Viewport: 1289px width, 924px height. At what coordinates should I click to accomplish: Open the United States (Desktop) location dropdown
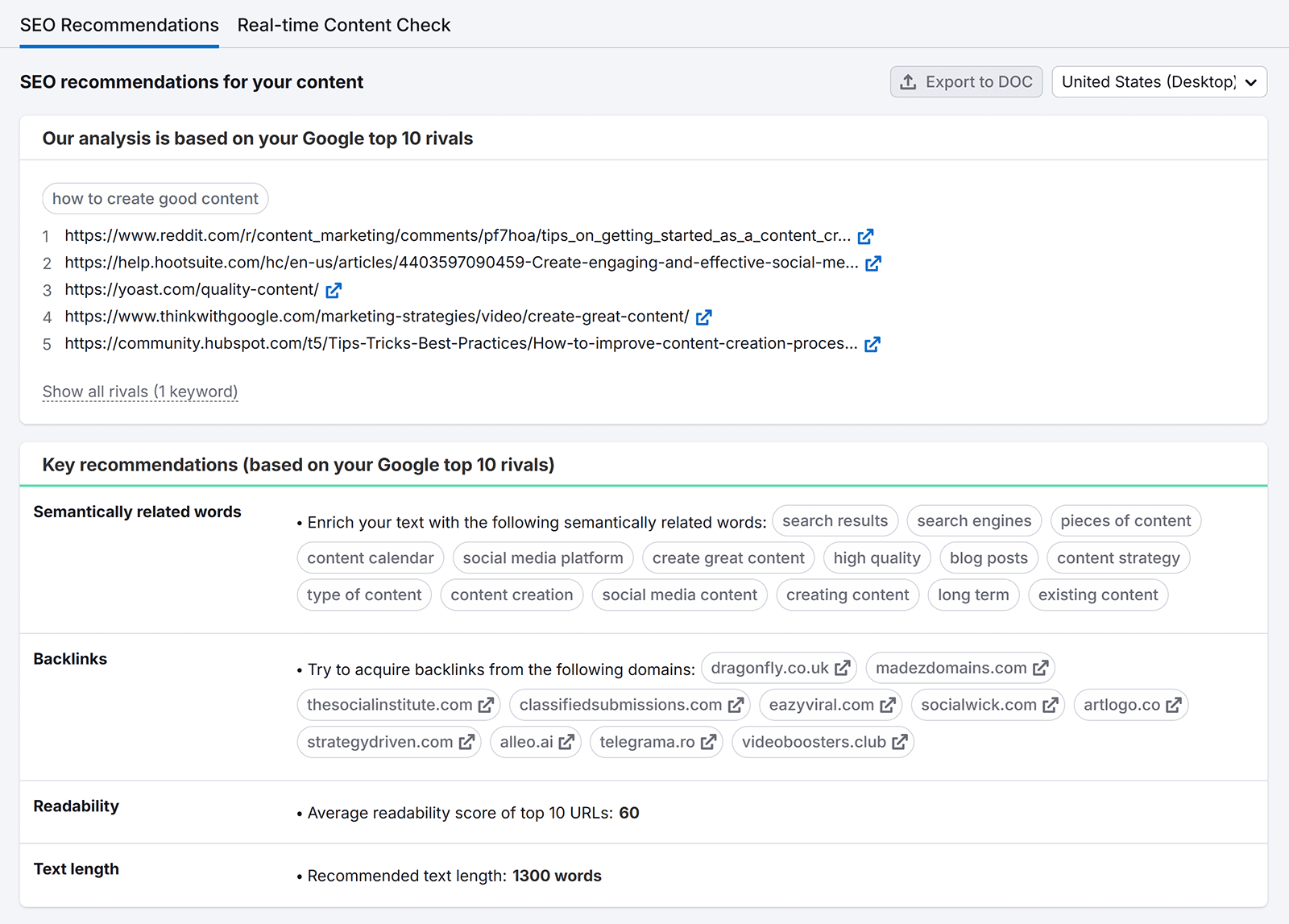pos(1158,81)
